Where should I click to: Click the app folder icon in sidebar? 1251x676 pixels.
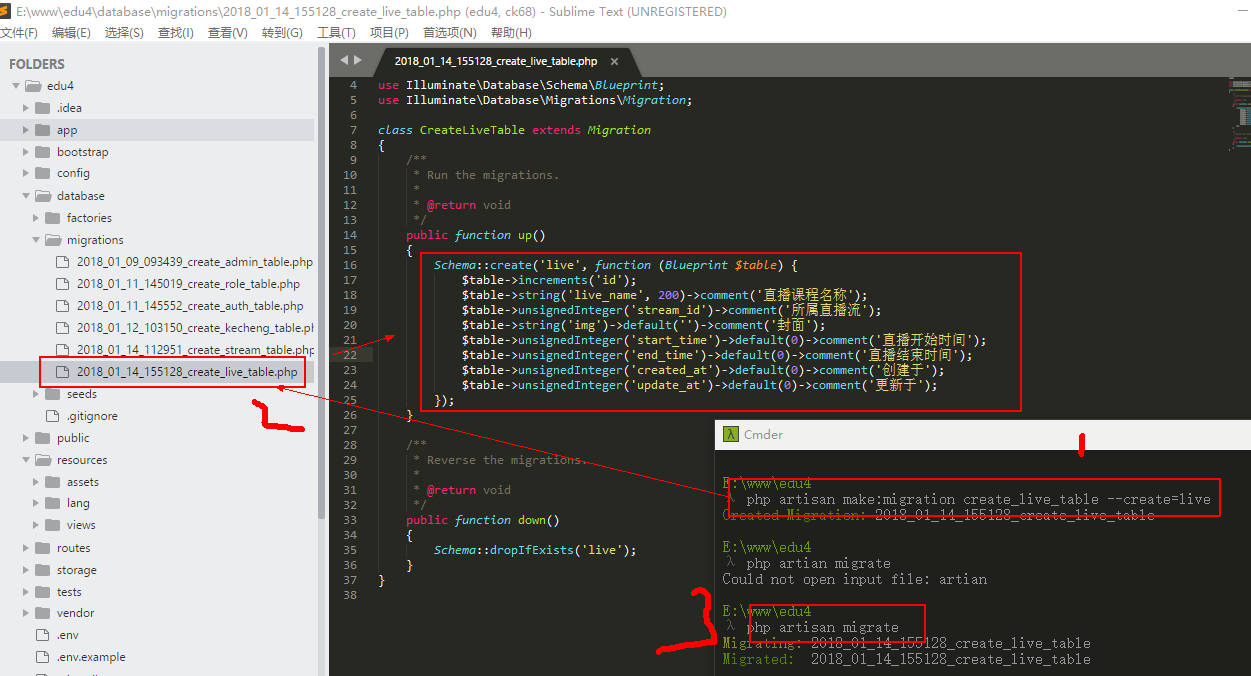coord(42,130)
